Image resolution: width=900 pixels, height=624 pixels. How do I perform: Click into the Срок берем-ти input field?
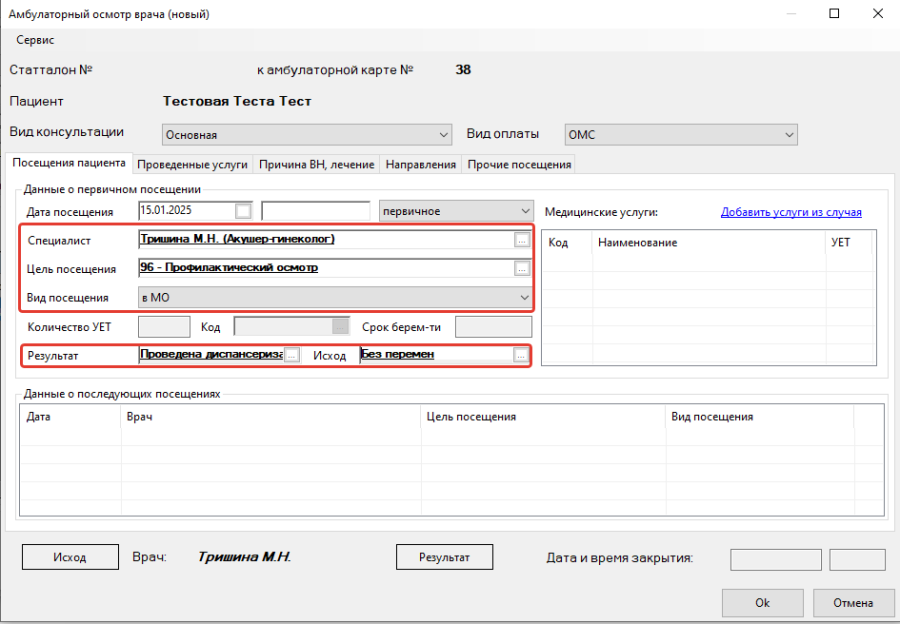tap(493, 326)
